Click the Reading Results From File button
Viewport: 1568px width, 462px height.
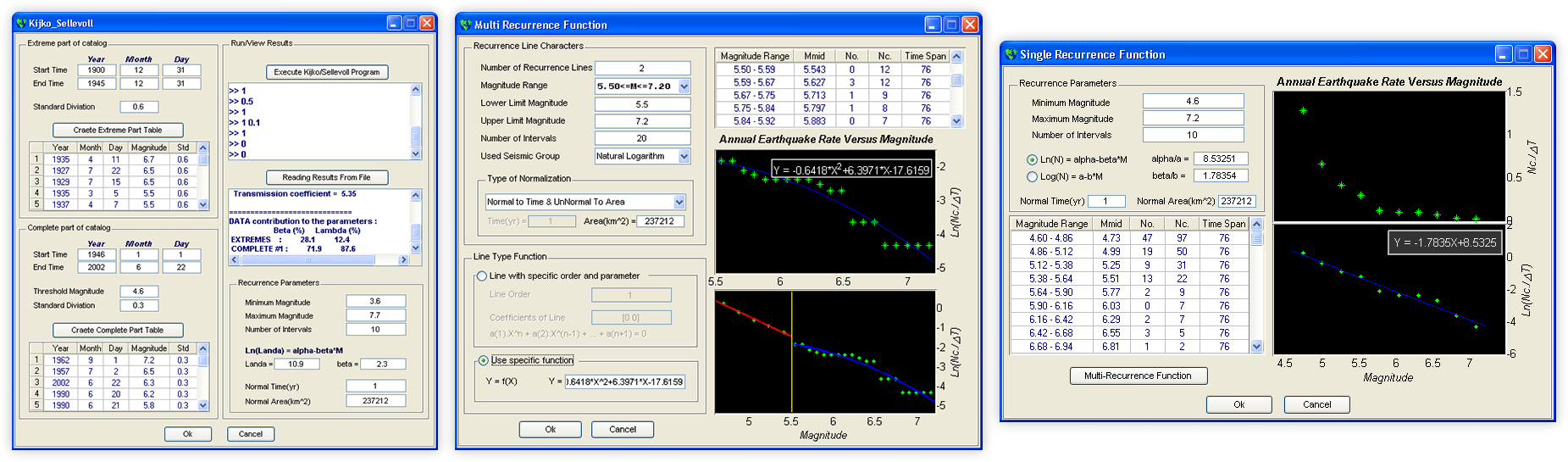tap(327, 177)
